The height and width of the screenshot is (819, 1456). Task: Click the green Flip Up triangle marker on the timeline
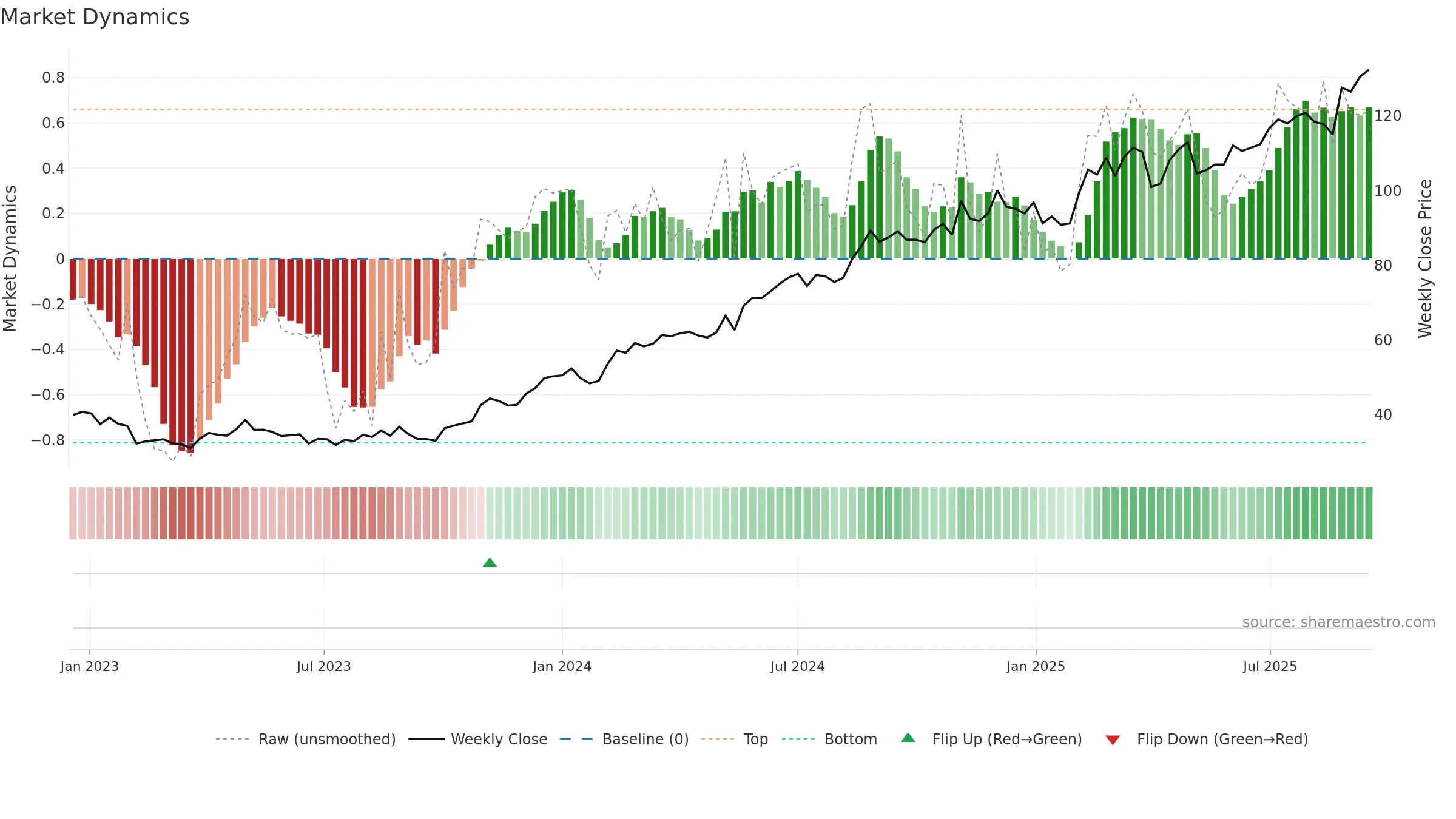(x=490, y=562)
